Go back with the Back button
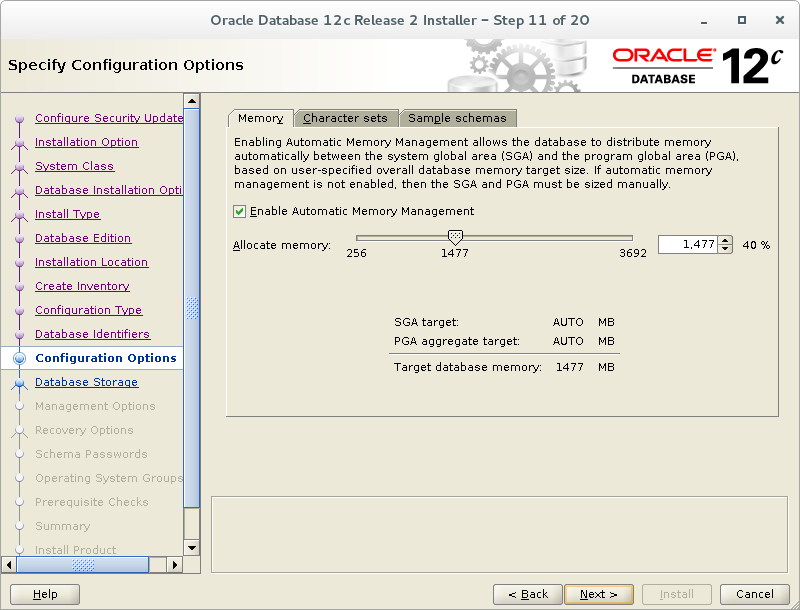This screenshot has width=800, height=610. pyautogui.click(x=528, y=594)
